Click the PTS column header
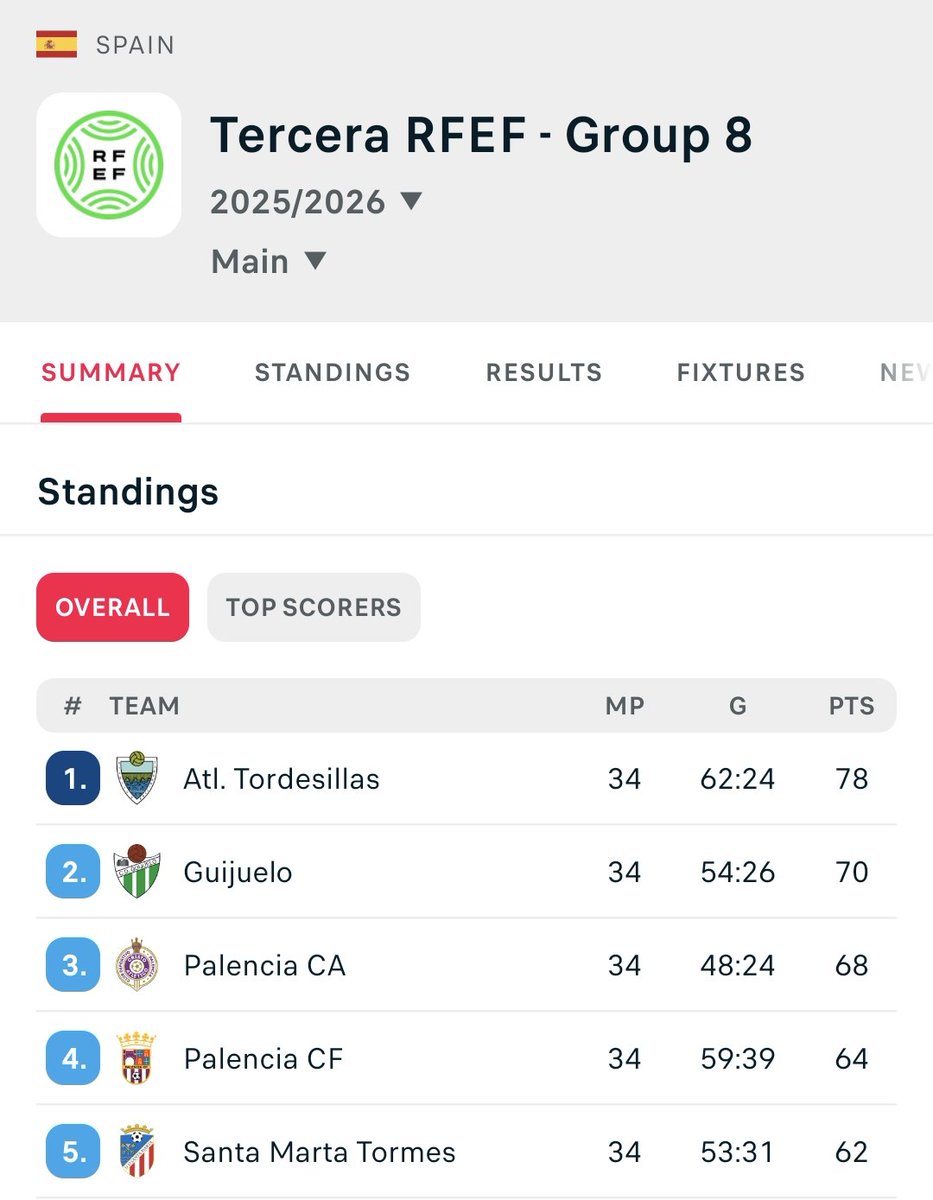 (x=852, y=706)
